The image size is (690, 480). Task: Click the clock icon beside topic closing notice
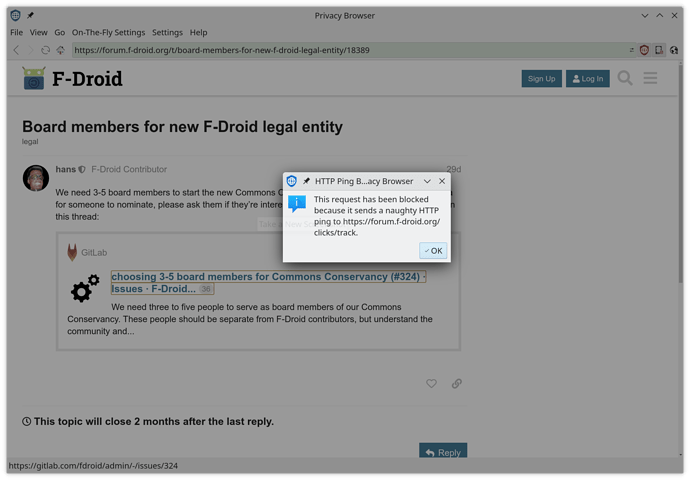pos(26,421)
